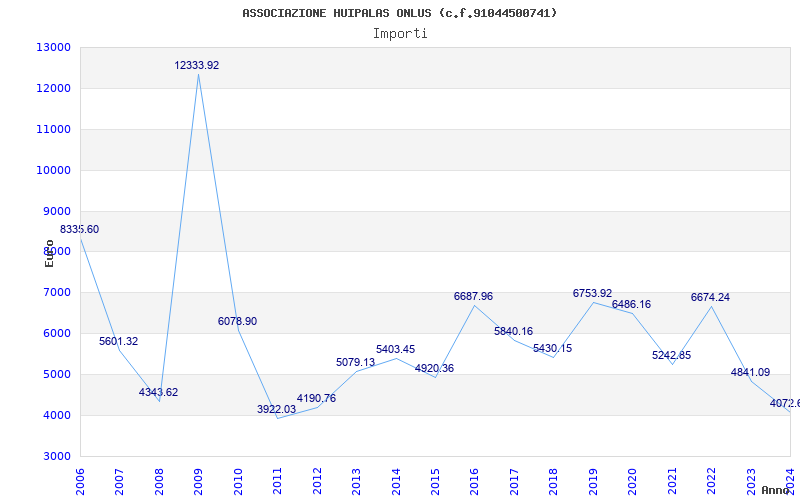Click the 2014 year label
The width and height of the screenshot is (800, 500).
point(396,482)
